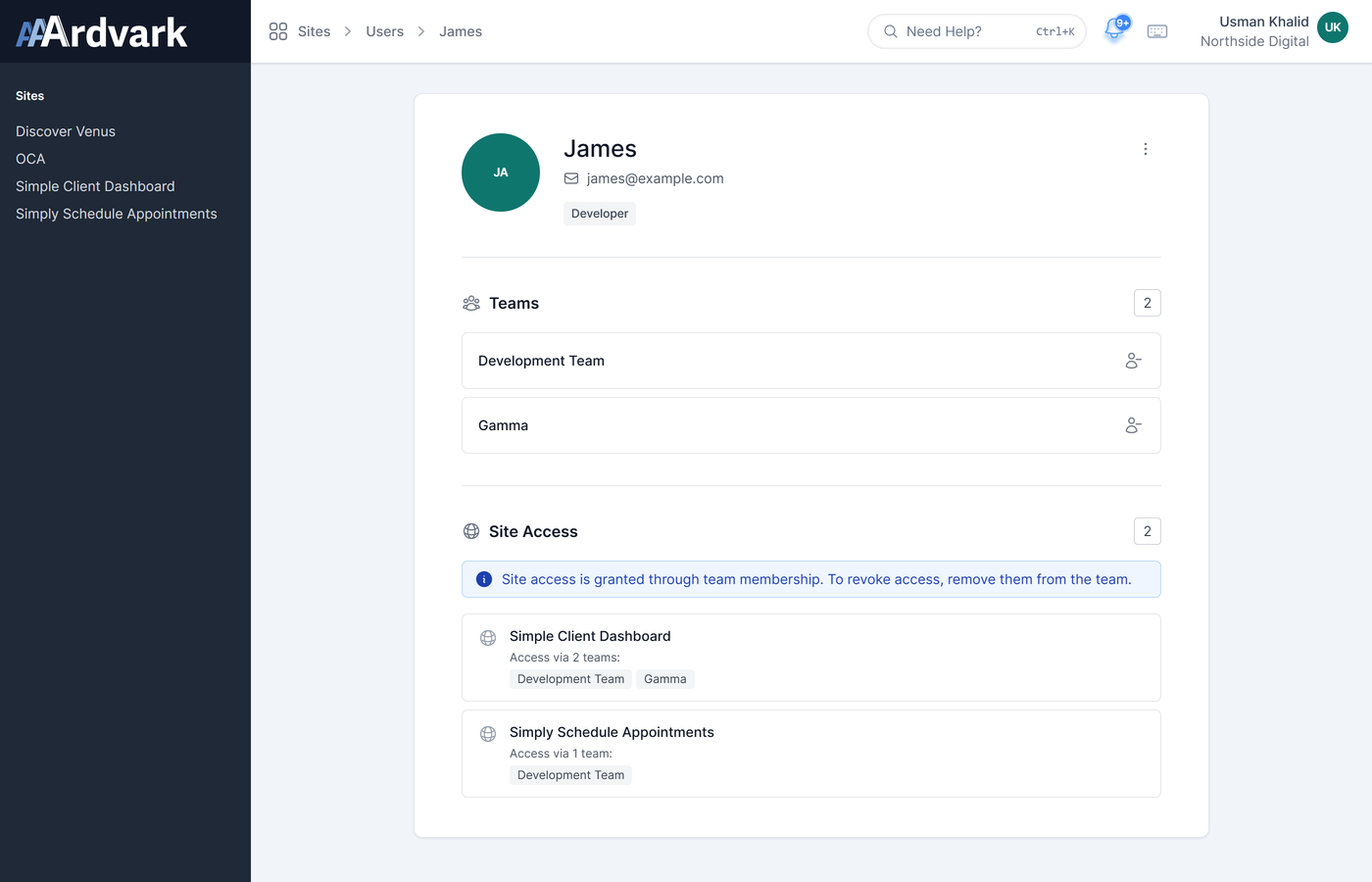
Task: Open the three-dot menu for James
Action: 1146,149
